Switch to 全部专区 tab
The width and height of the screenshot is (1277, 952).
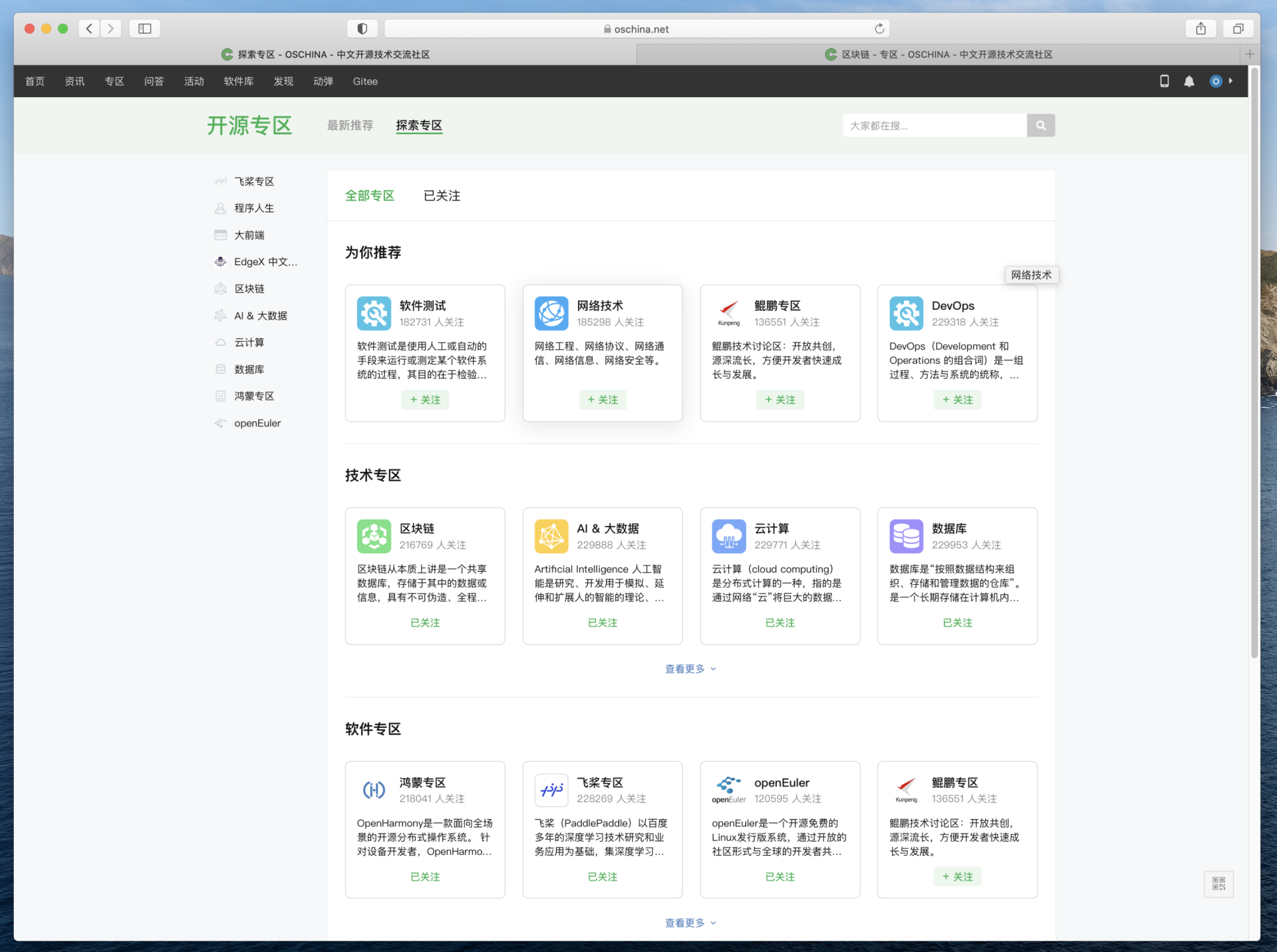tap(370, 195)
